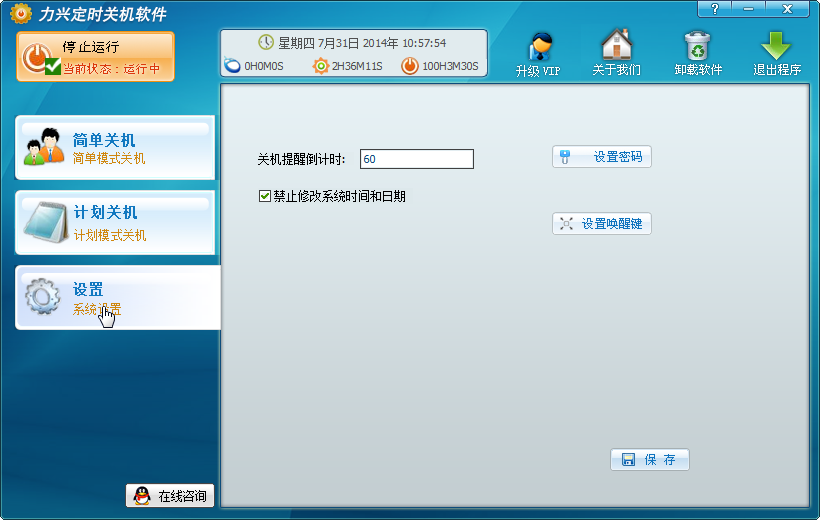Select the 计划关机 sidebar item
Screen dimensions: 820x520
115,222
